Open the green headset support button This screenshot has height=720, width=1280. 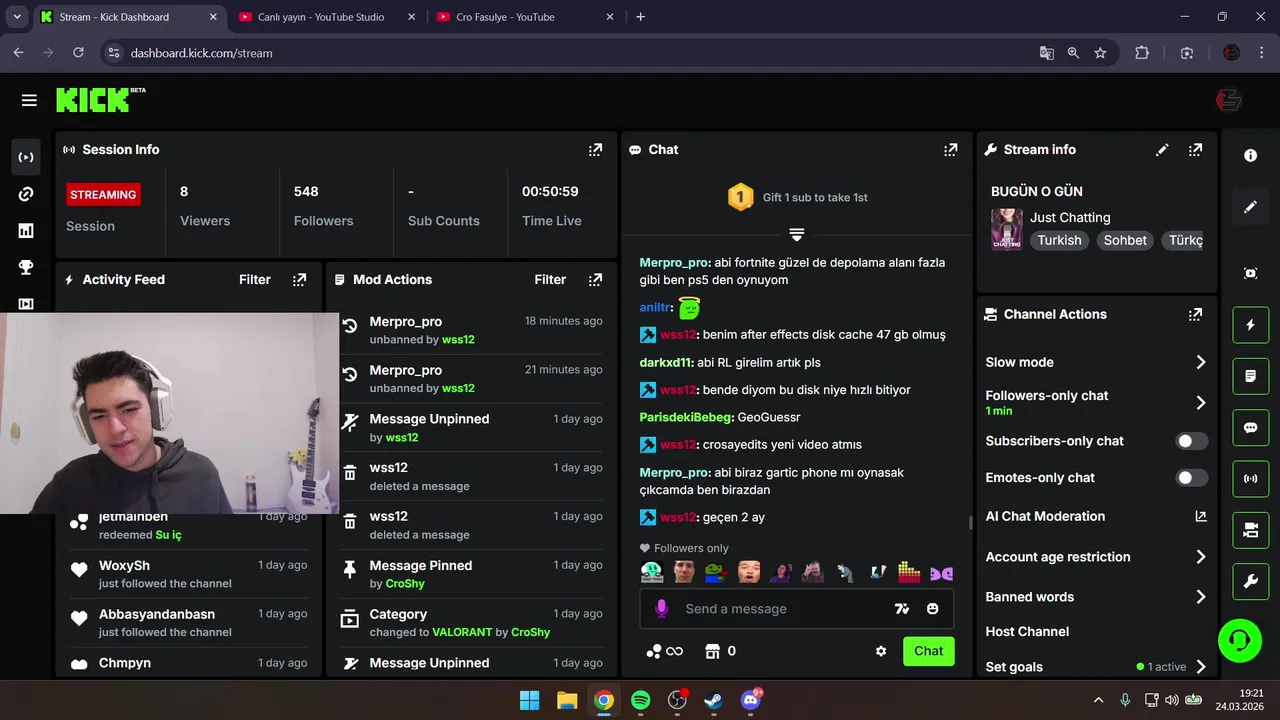(1240, 640)
